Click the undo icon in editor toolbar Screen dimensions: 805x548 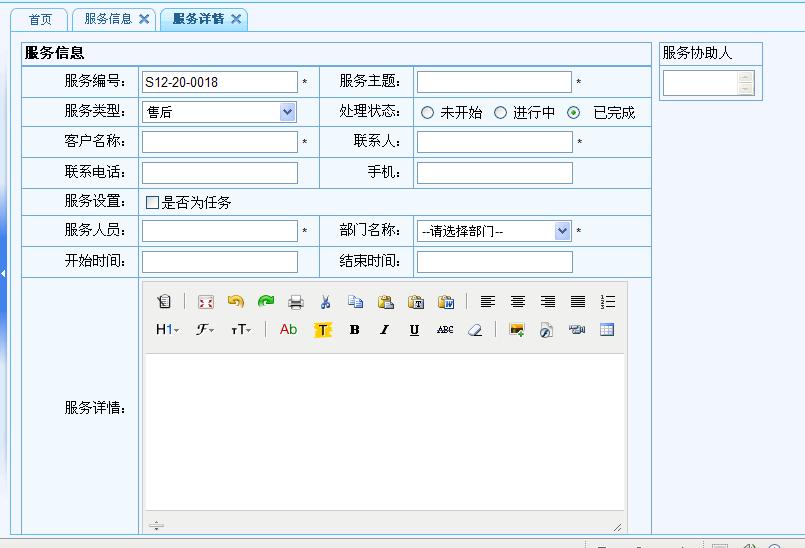235,302
